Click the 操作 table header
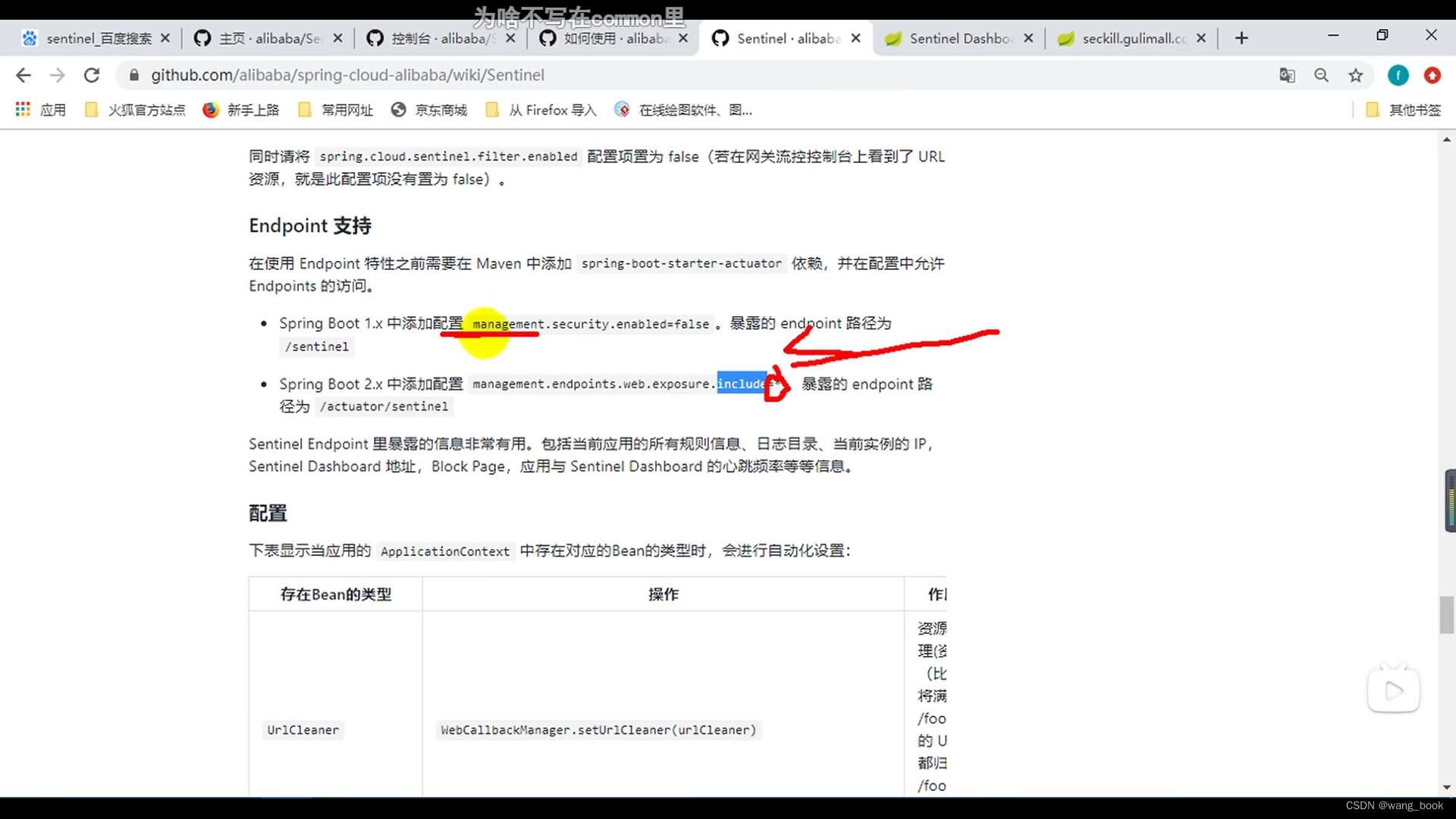1456x819 pixels. (664, 595)
